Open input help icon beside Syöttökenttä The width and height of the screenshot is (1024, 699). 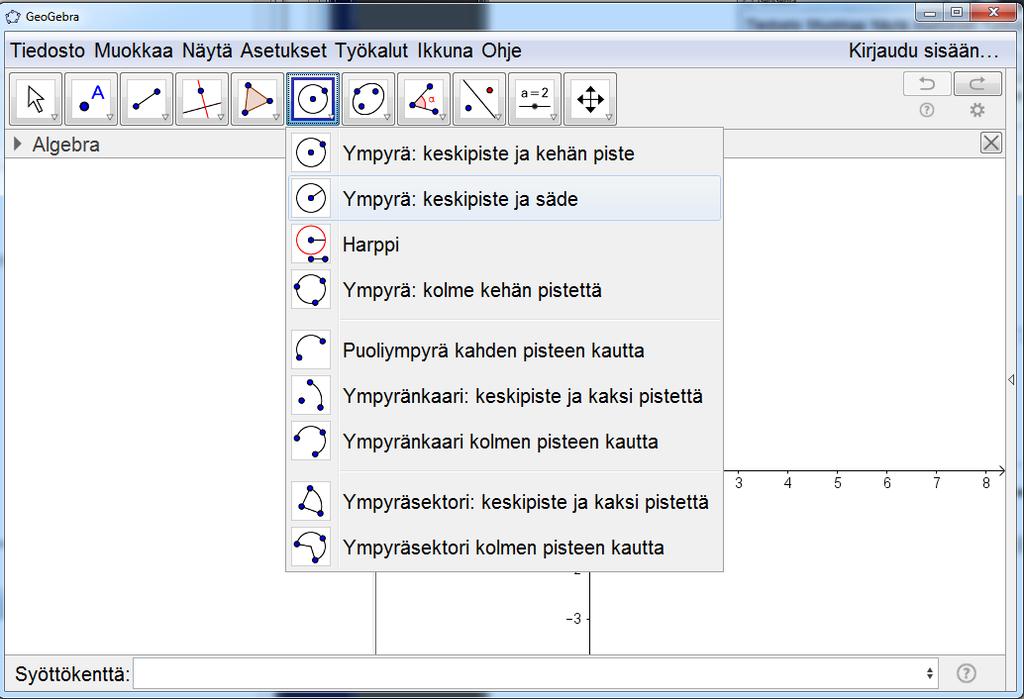(967, 673)
